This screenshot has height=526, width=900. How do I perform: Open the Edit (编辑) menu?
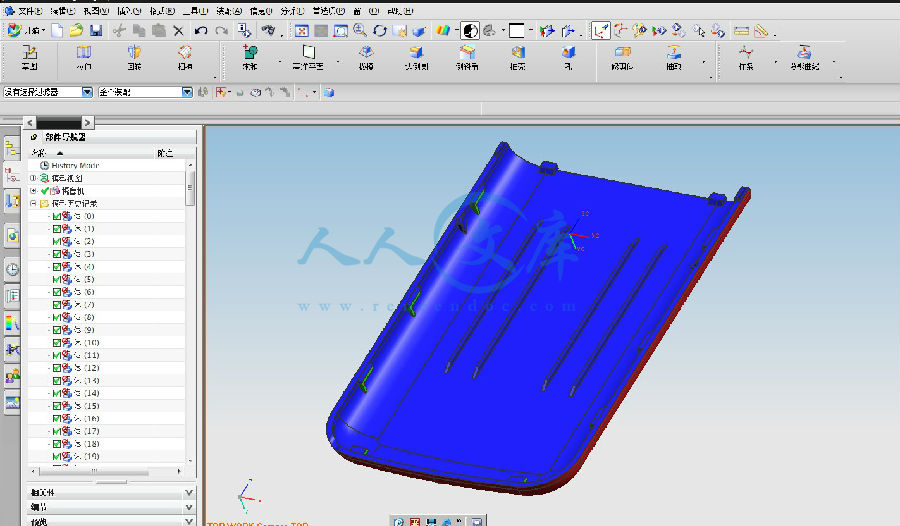(x=63, y=11)
